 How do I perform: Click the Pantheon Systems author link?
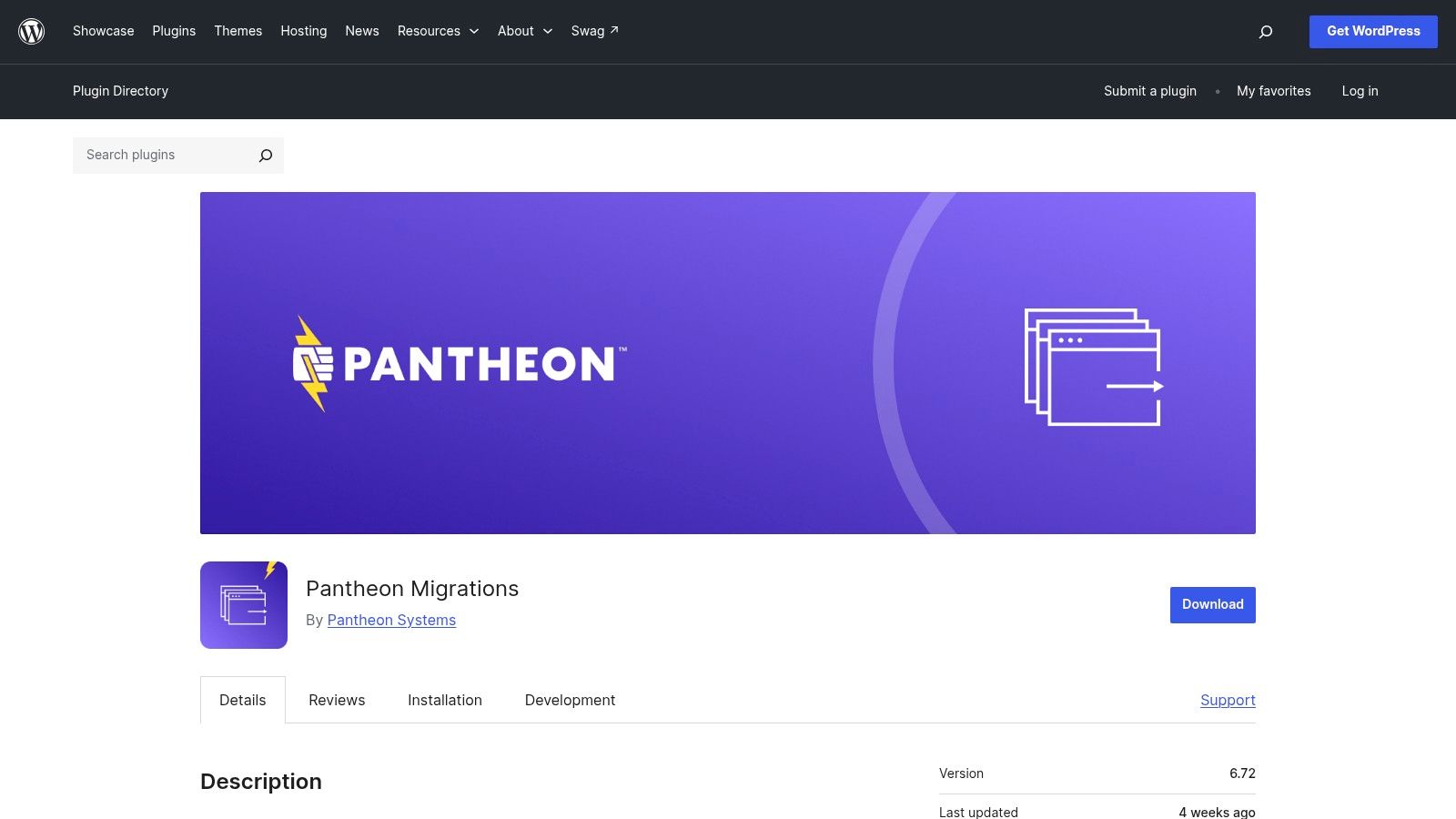pyautogui.click(x=391, y=620)
